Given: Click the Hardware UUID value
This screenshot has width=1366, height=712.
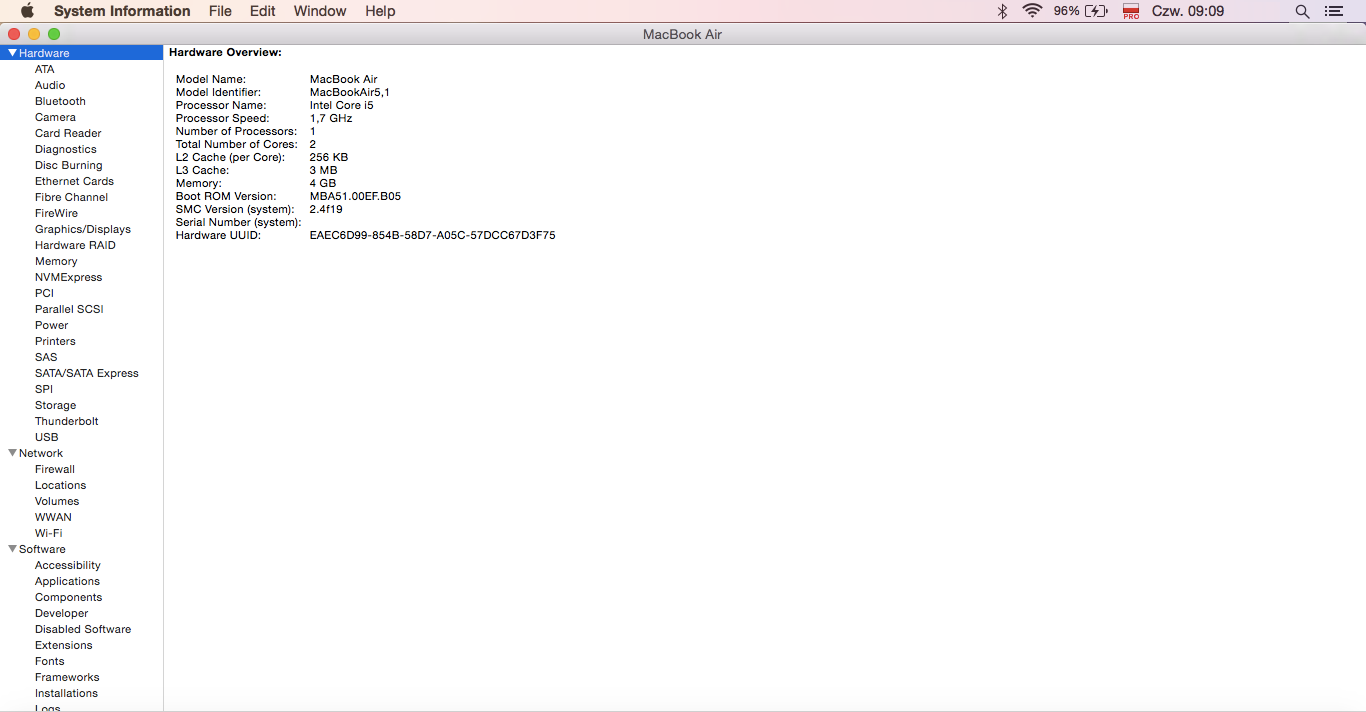Looking at the screenshot, I should click(432, 236).
